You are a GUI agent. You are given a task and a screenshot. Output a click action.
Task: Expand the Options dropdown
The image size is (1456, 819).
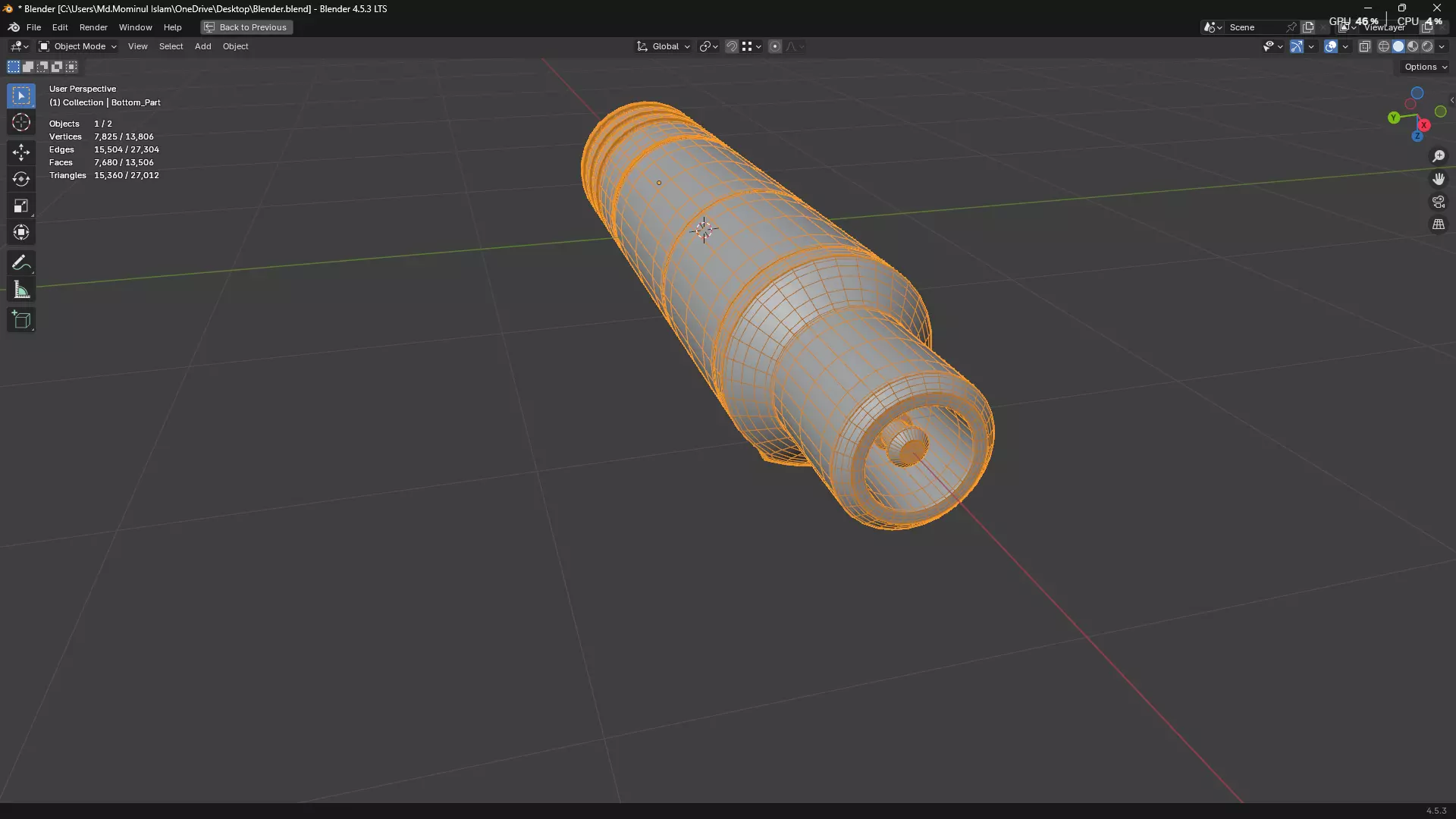(x=1425, y=67)
